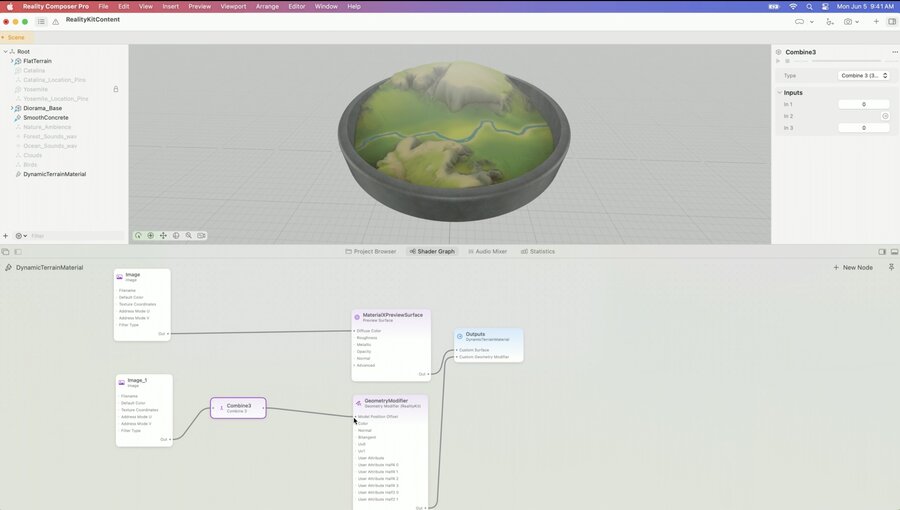The width and height of the screenshot is (900, 510).
Task: Open the hierarchy filter options menu
Action: click(x=21, y=236)
